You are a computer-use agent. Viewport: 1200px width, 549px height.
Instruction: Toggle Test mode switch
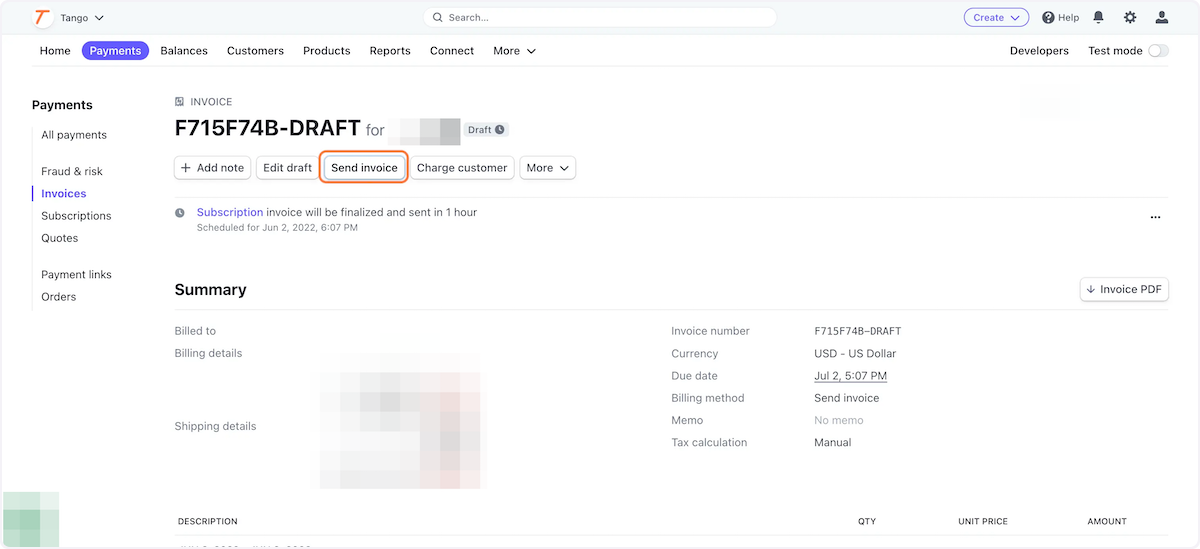[x=1158, y=51]
